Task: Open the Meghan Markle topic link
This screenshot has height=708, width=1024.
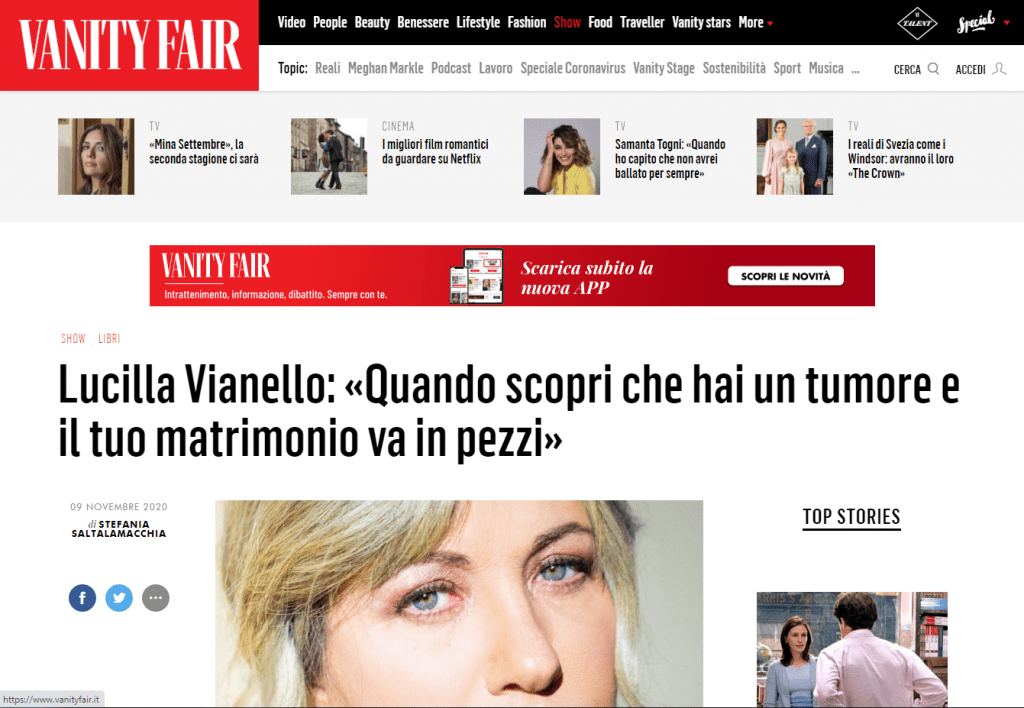Action: [x=385, y=68]
